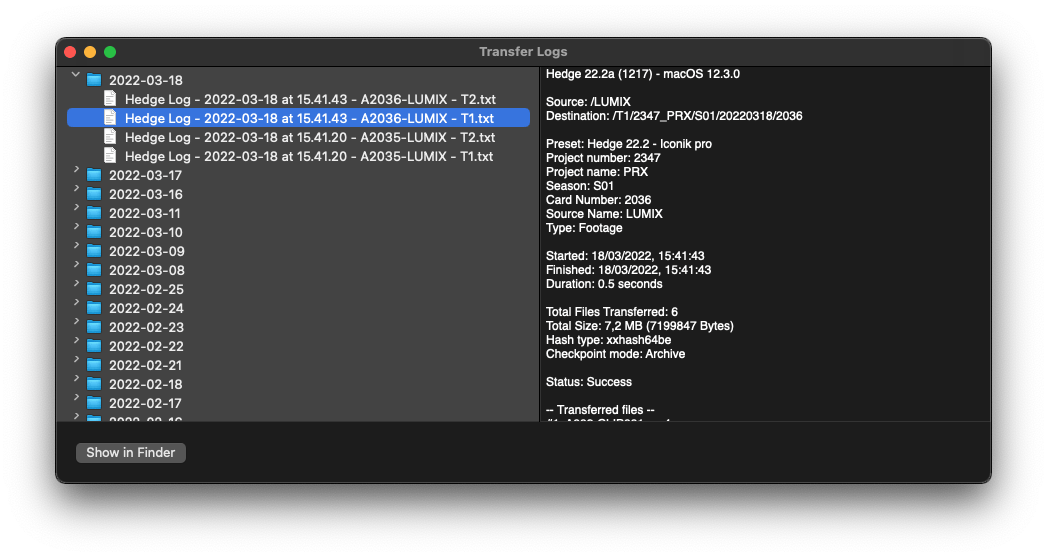Viewport: 1047px width, 557px height.
Task: Select the 2022-03-08 folder row
Action: [146, 270]
